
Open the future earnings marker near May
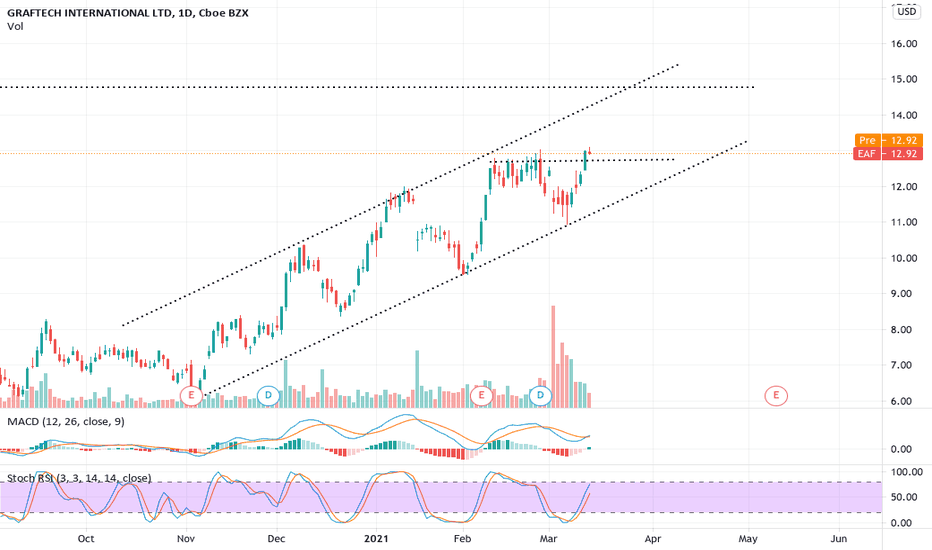coord(776,395)
